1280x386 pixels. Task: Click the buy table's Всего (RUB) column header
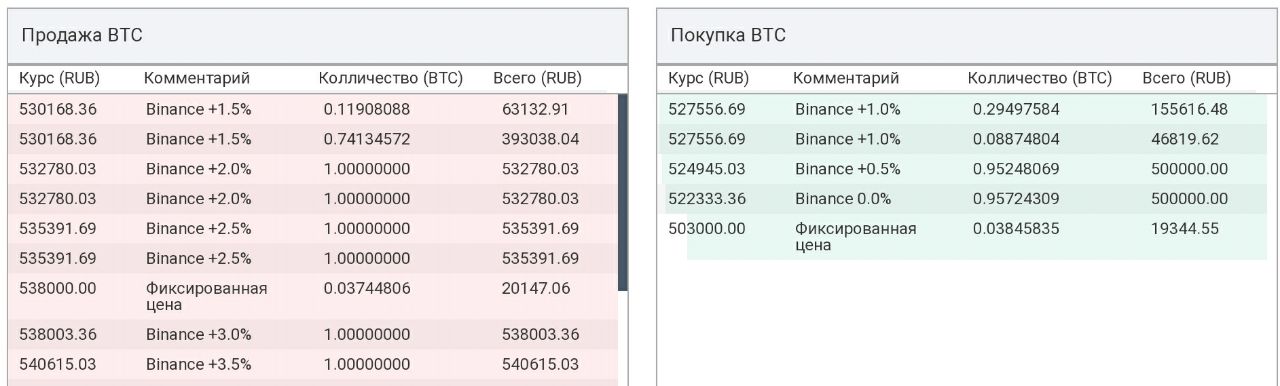pos(1187,78)
